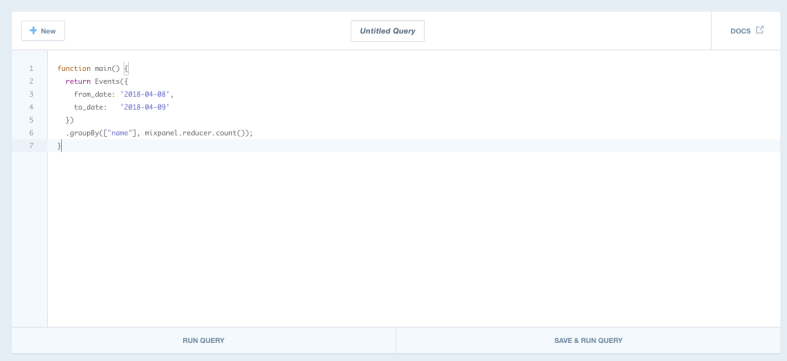This screenshot has height=361, width=787.
Task: Click the closing '})' on line 5
Action: pyautogui.click(x=70, y=120)
